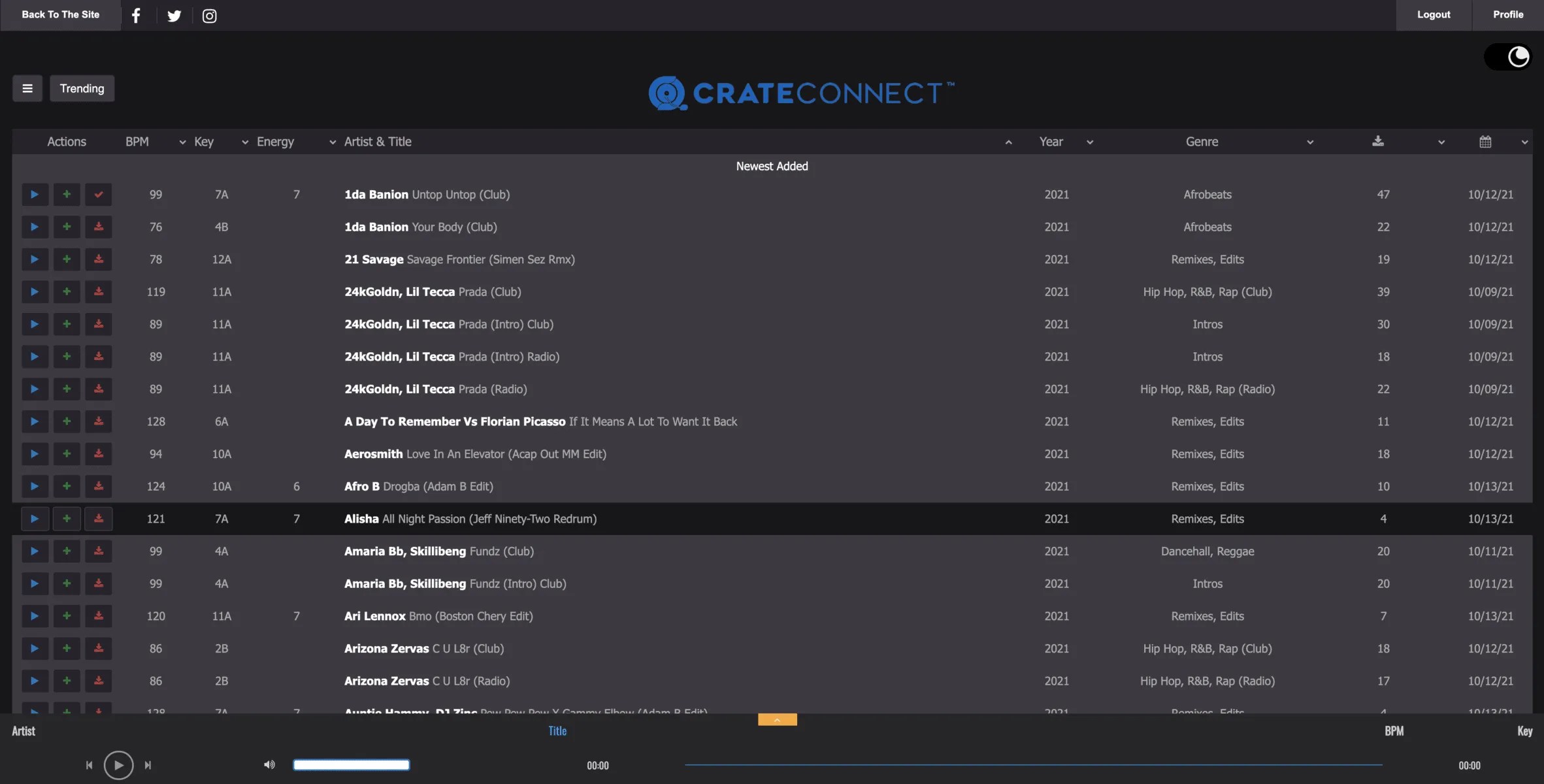Toggle the downloaded checkmark on "Untop Untop (Club)"
Viewport: 1544px width, 784px height.
[x=99, y=194]
